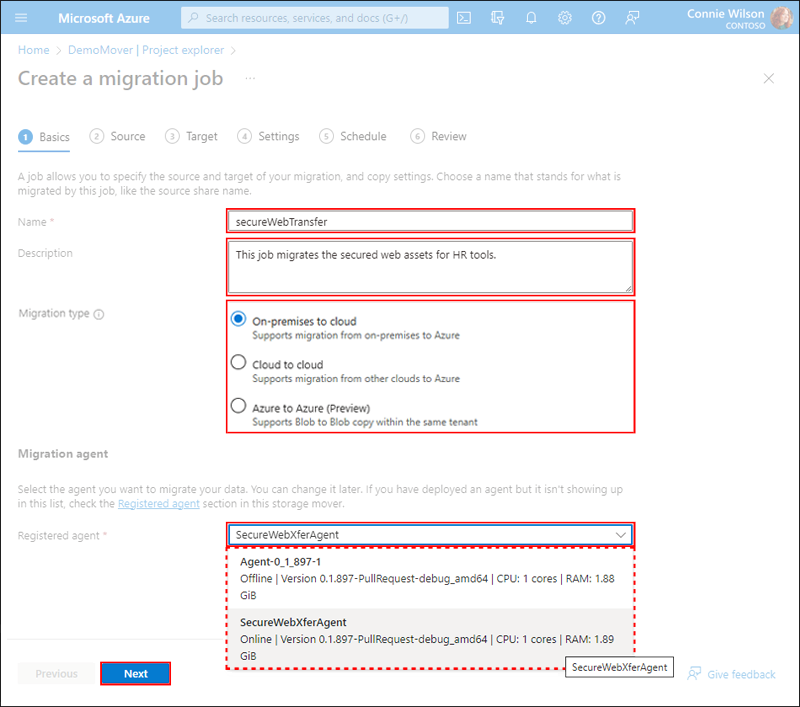
Task: Open the ellipsis more options menu
Action: pos(250,79)
